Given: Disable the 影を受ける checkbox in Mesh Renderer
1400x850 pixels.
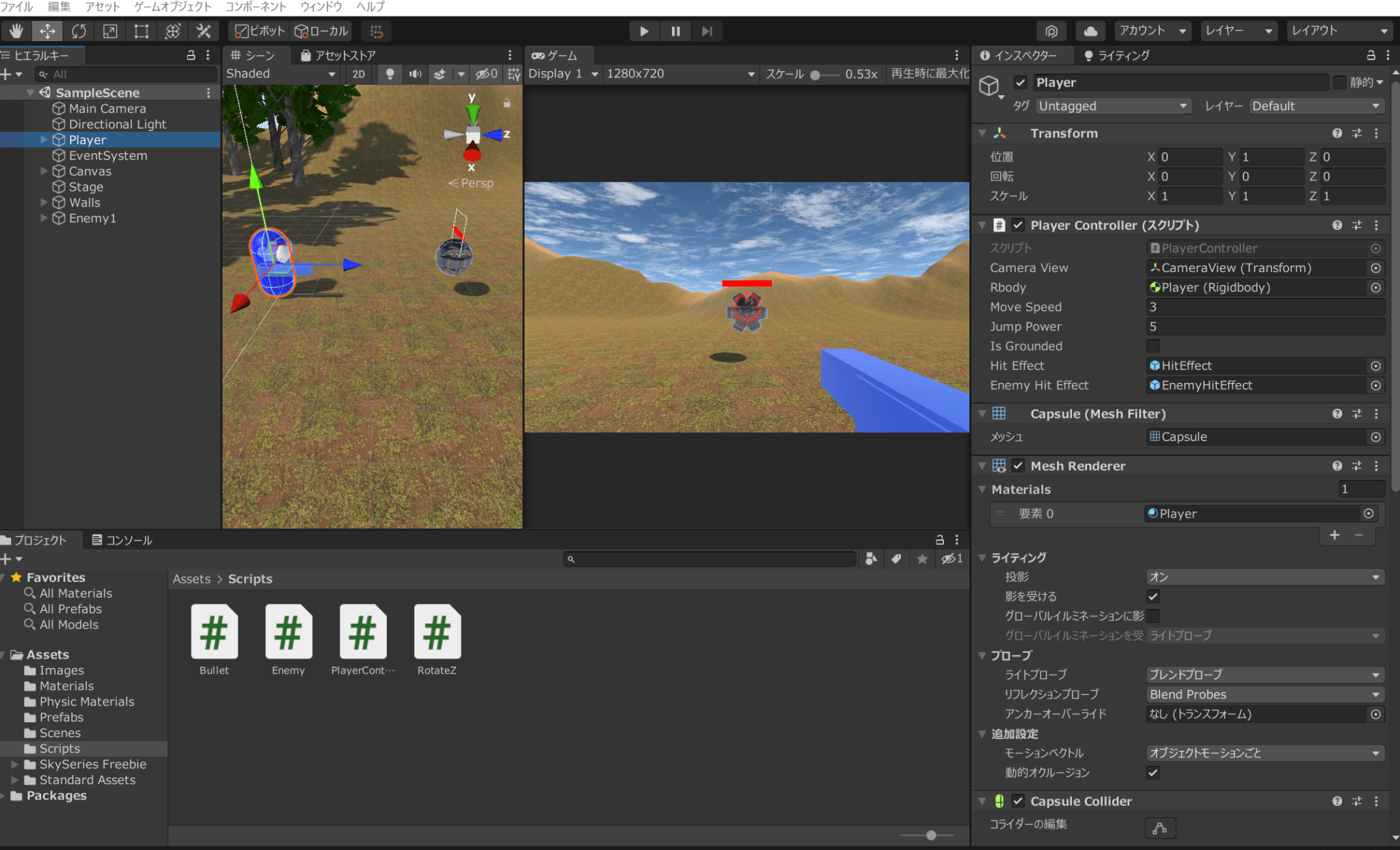Looking at the screenshot, I should 1153,596.
